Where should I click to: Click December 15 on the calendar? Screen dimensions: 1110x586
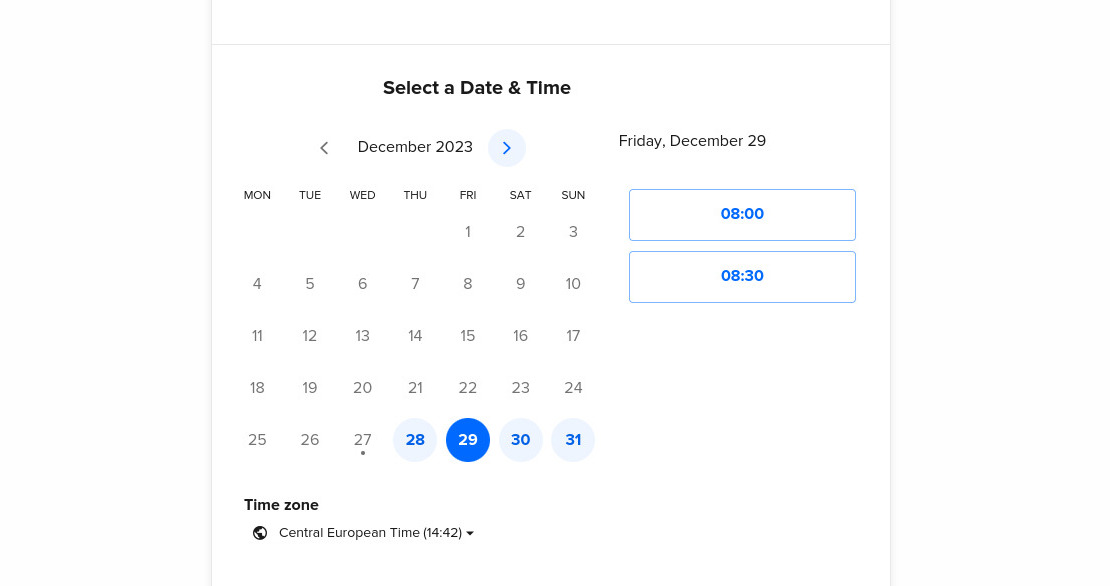[468, 336]
